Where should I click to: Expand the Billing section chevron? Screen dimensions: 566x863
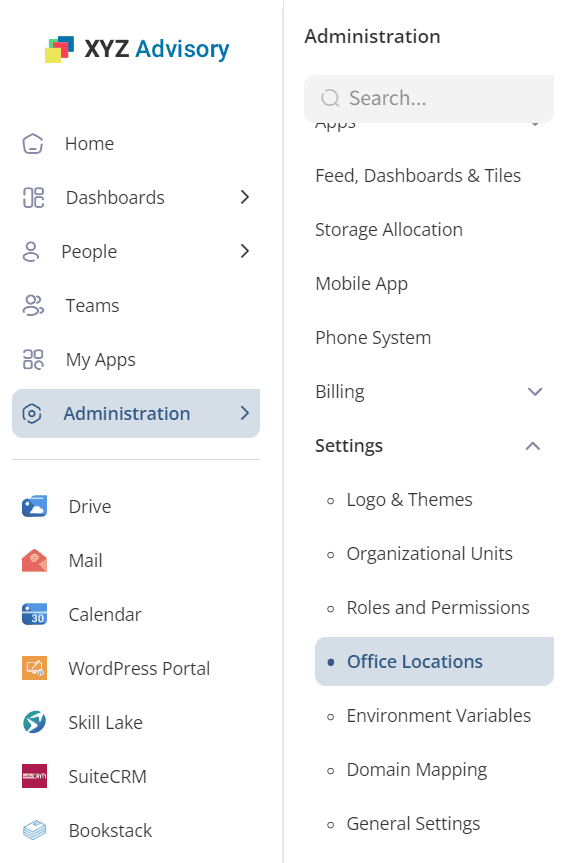(535, 392)
